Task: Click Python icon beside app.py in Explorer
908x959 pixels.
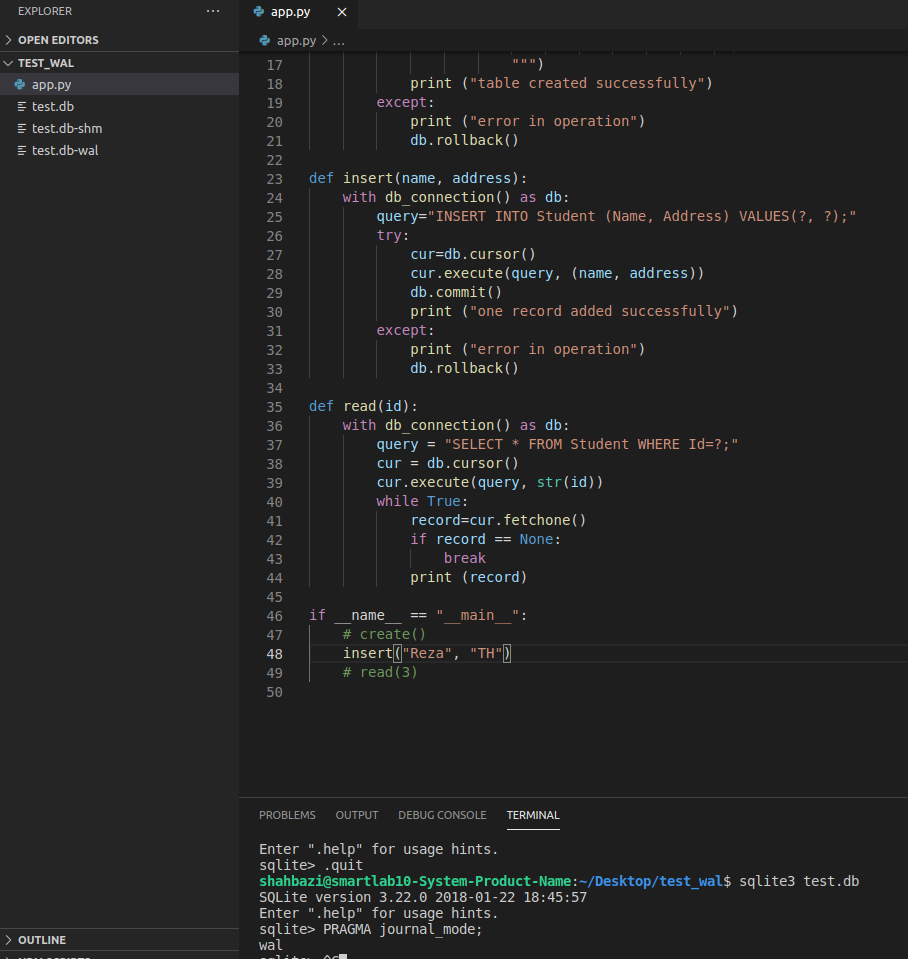Action: pos(21,85)
